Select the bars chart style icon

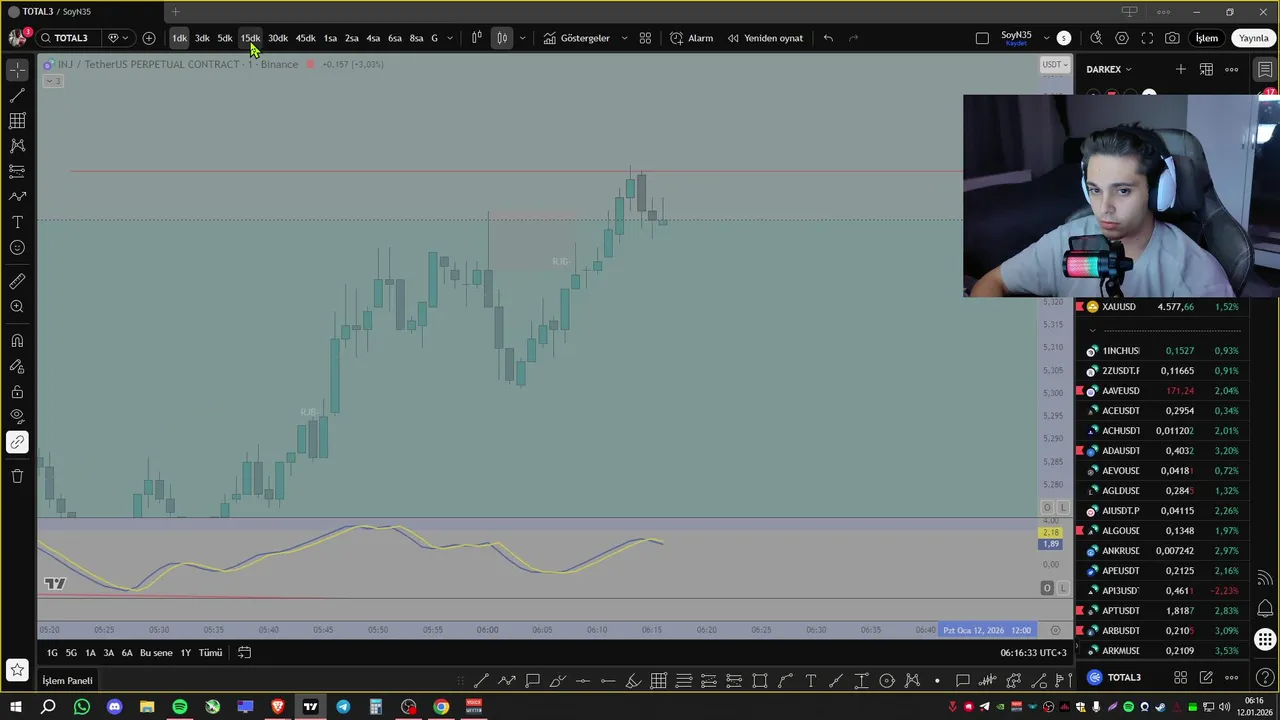(x=477, y=38)
